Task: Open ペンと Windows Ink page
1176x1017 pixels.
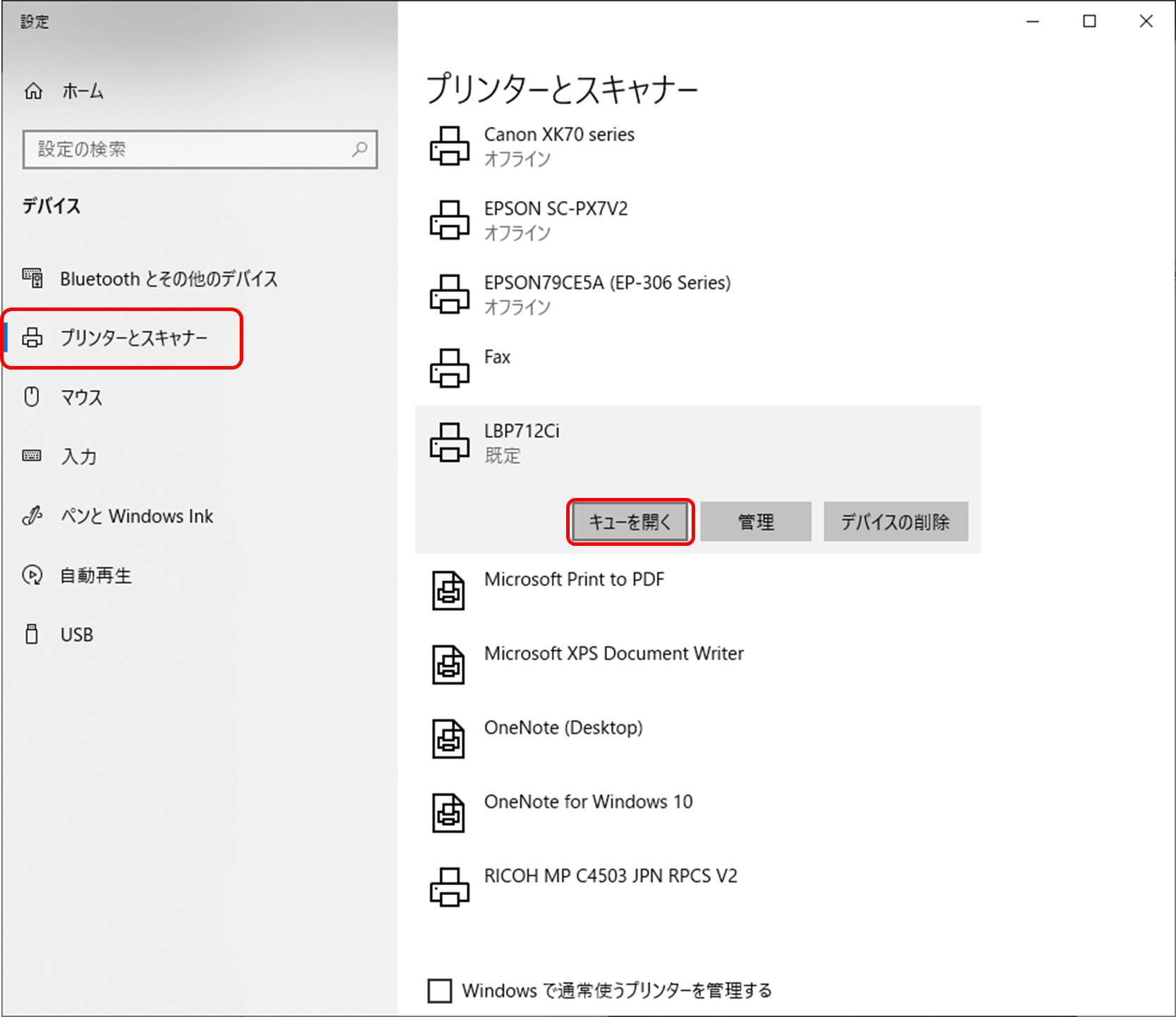Action: click(x=137, y=516)
